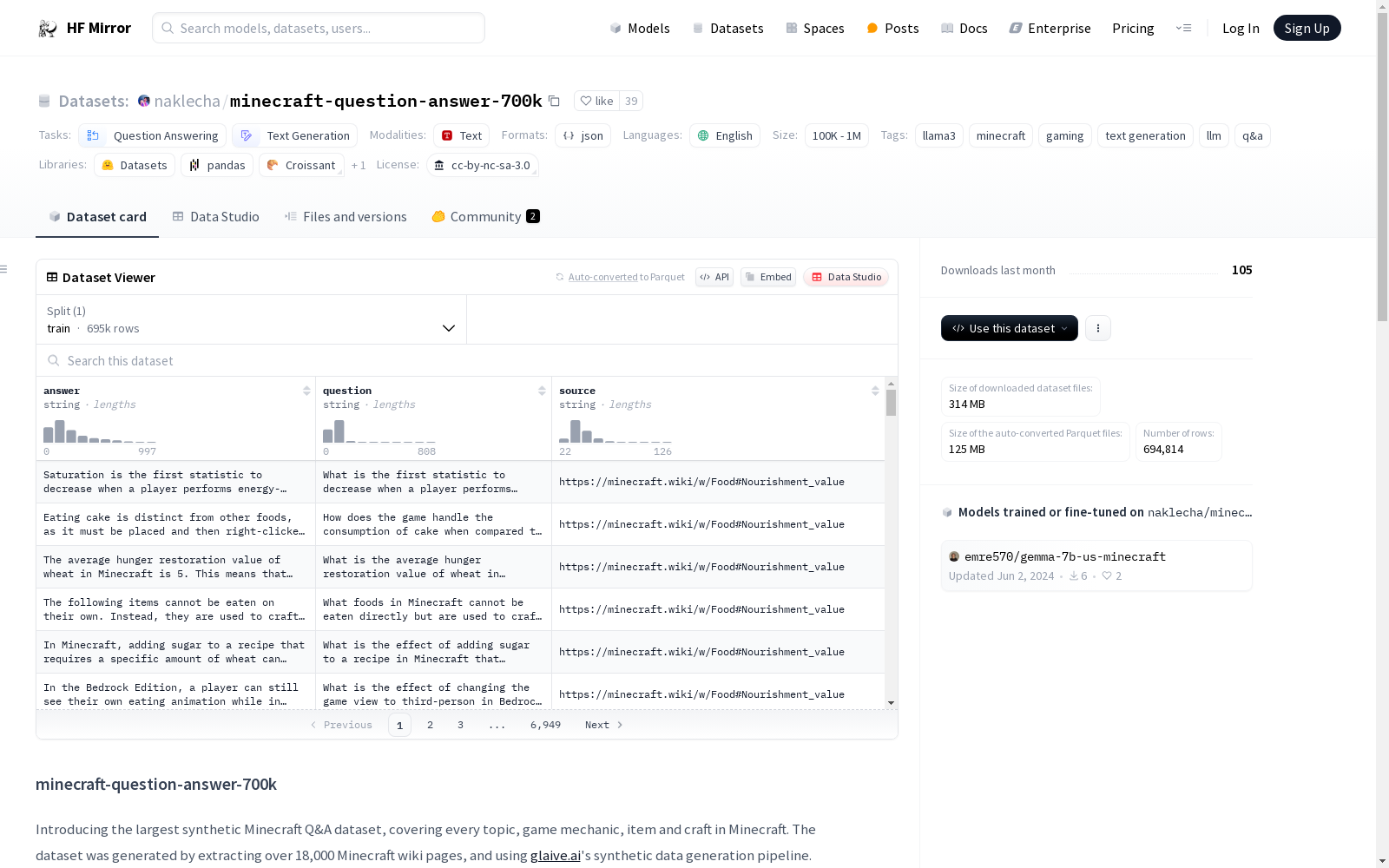Select the Text Generation task tag
Image resolution: width=1389 pixels, height=868 pixels.
[295, 135]
